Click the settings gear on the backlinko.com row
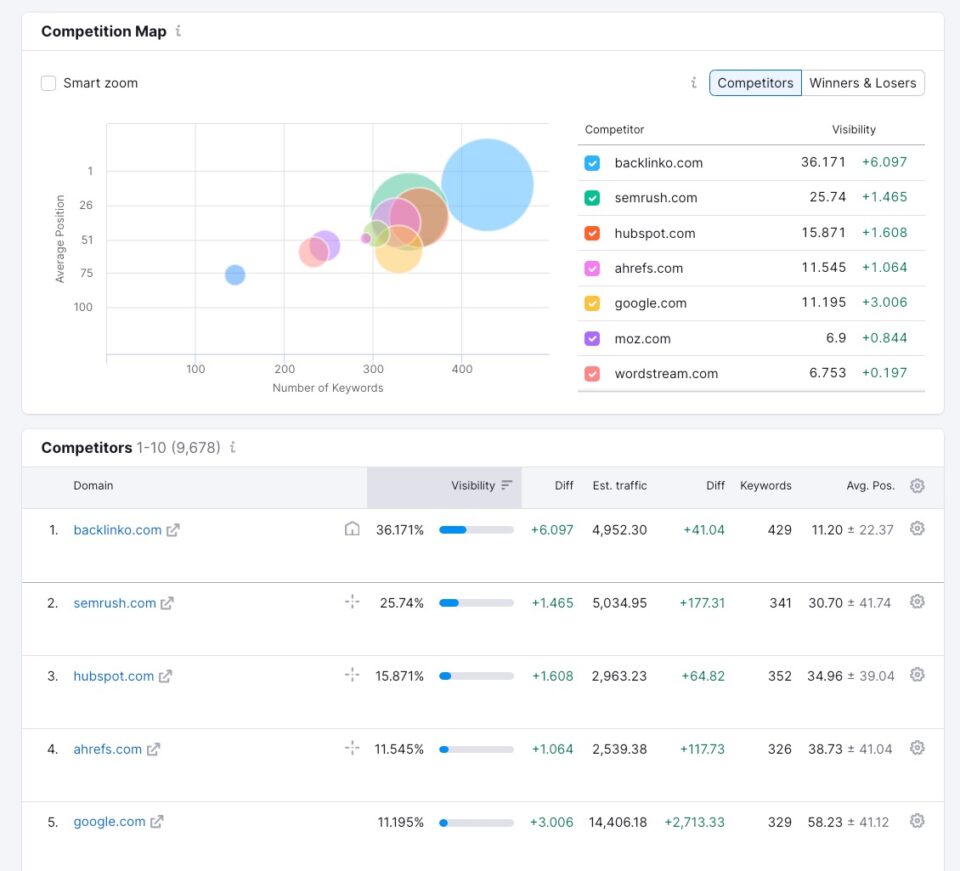 pos(917,527)
